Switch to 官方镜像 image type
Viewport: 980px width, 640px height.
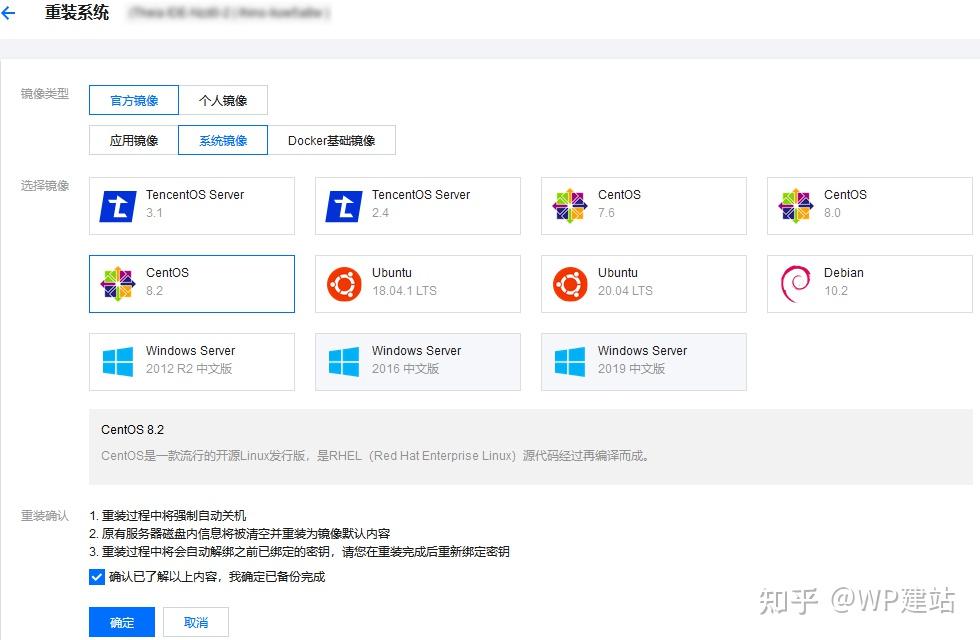[134, 100]
